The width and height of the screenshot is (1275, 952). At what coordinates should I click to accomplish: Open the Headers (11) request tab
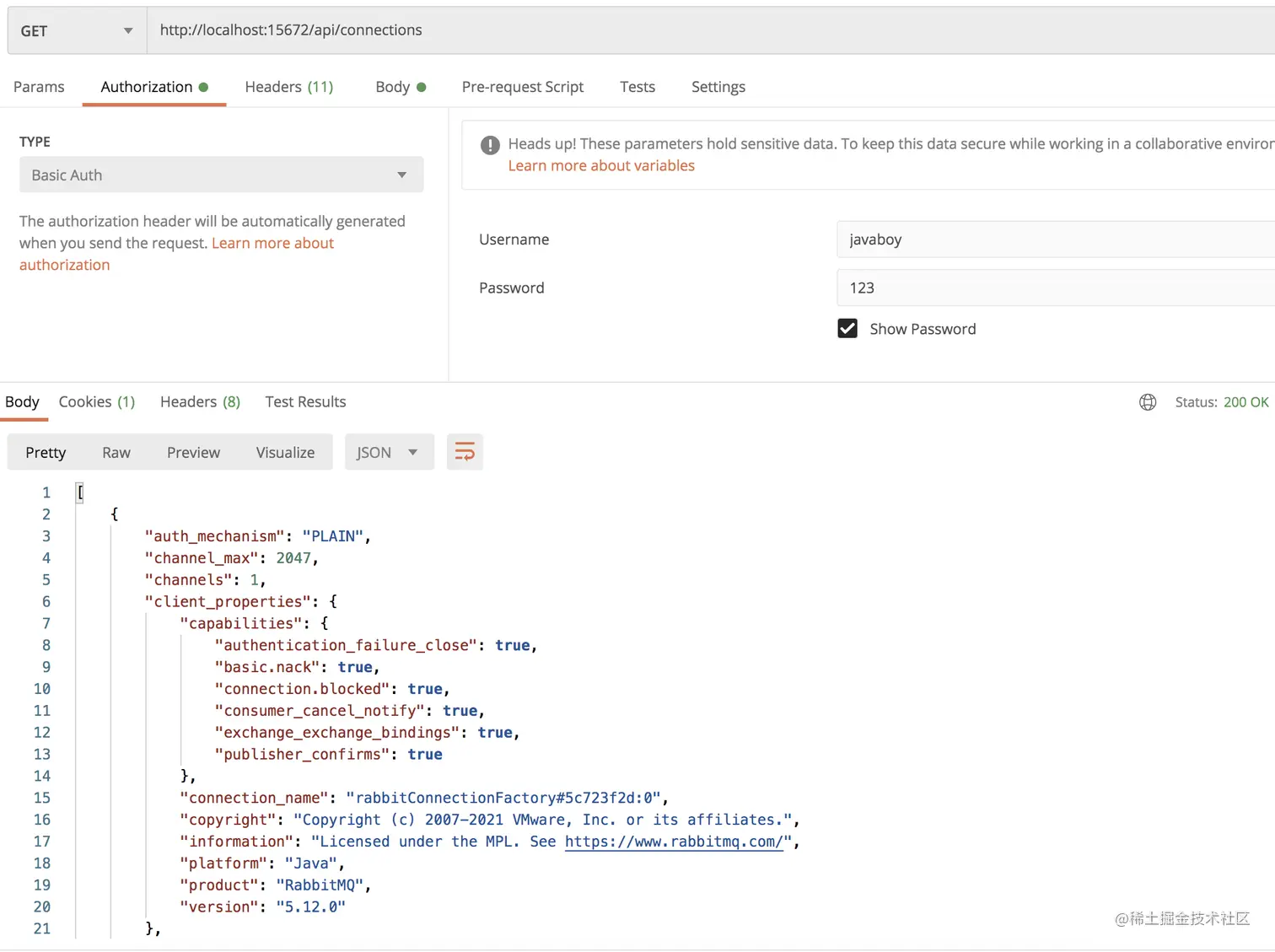pyautogui.click(x=289, y=87)
